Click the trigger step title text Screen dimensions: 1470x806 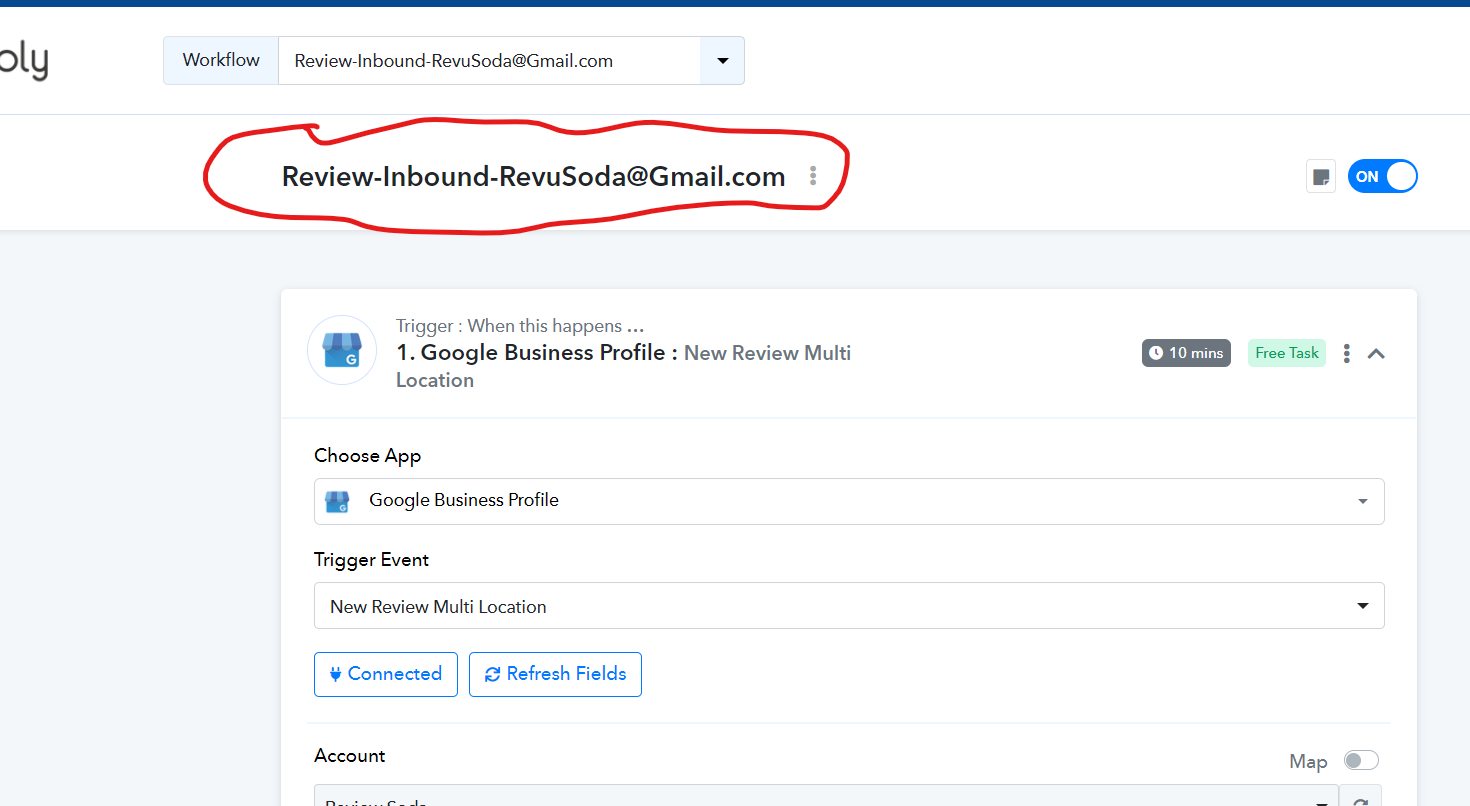point(623,366)
